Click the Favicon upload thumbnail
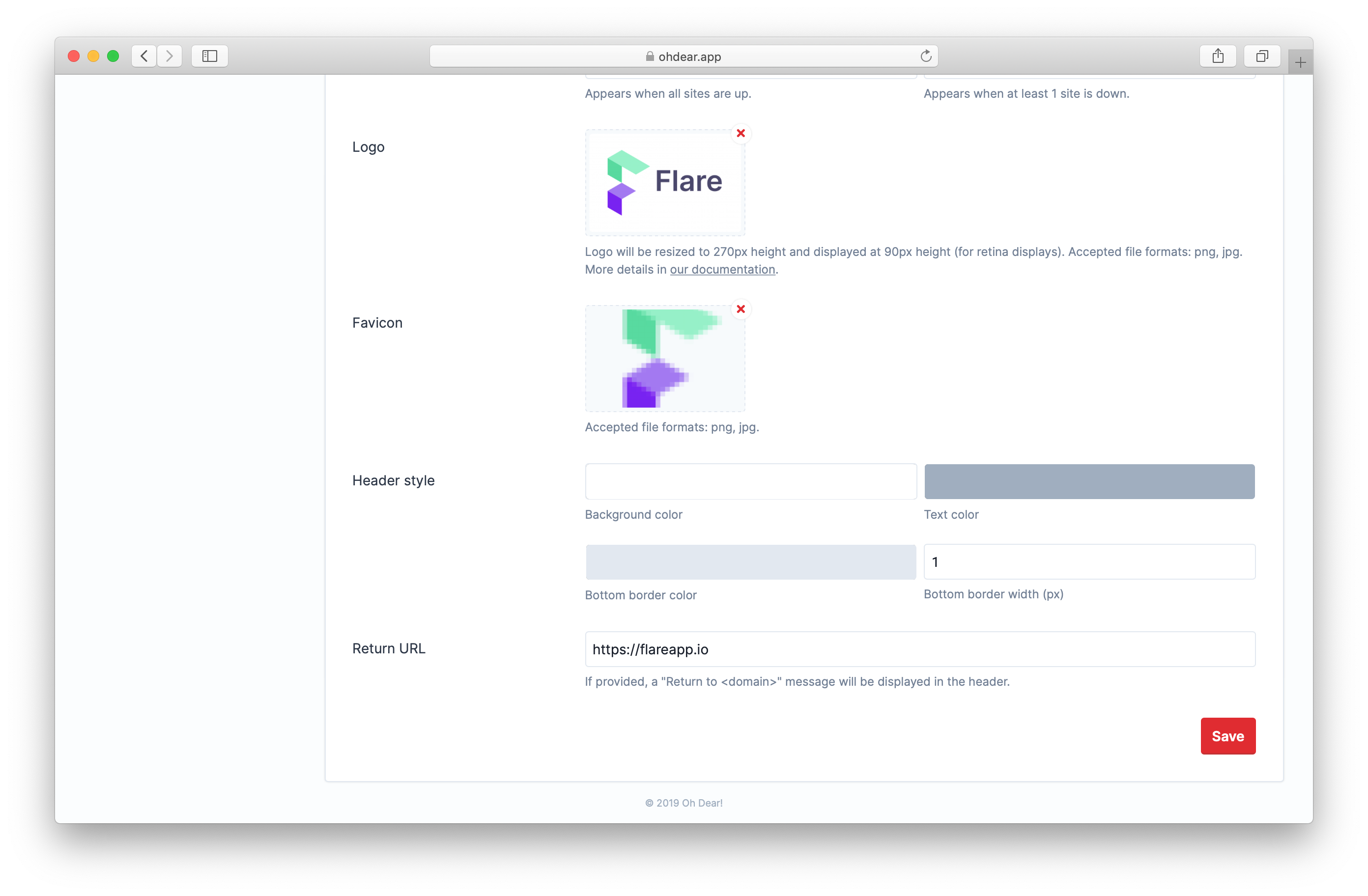This screenshot has height=896, width=1368. point(665,359)
